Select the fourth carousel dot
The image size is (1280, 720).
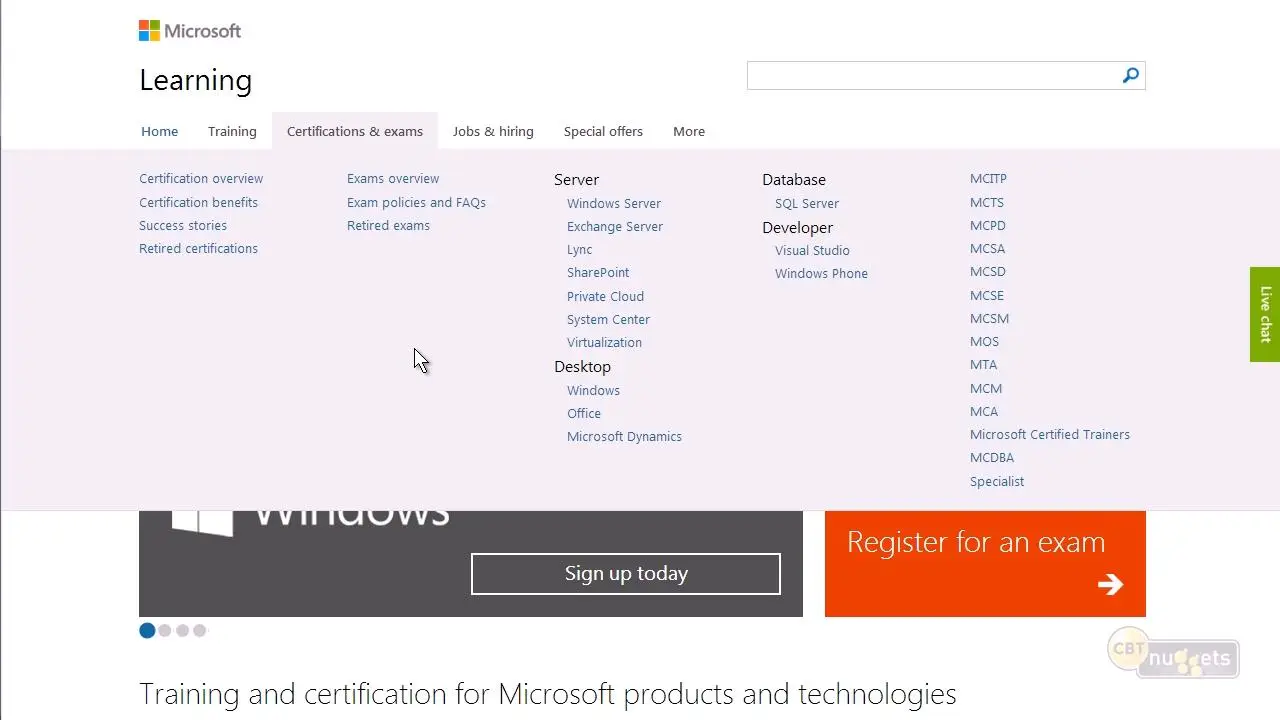point(200,630)
